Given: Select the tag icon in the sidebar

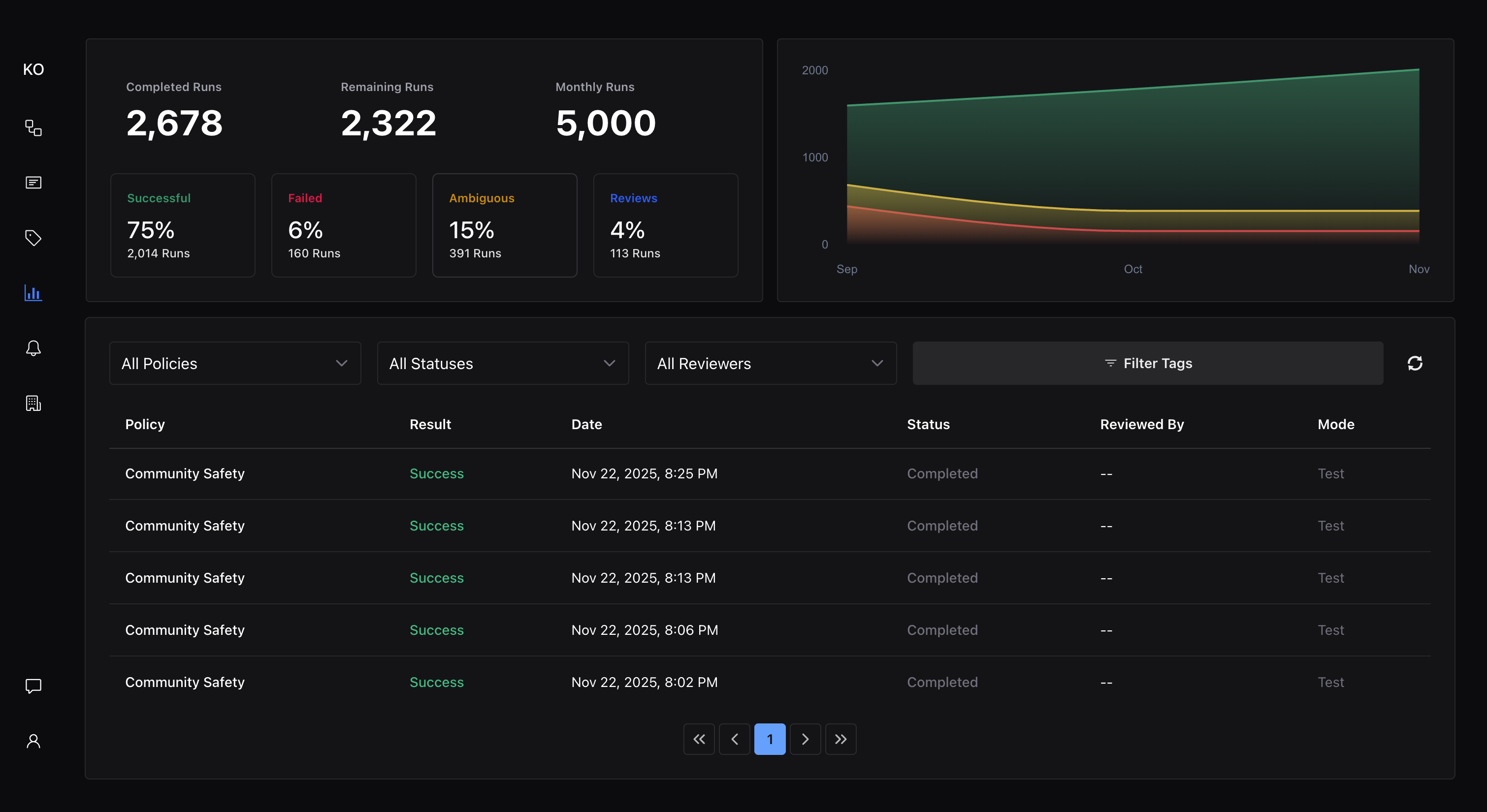Looking at the screenshot, I should pos(33,237).
